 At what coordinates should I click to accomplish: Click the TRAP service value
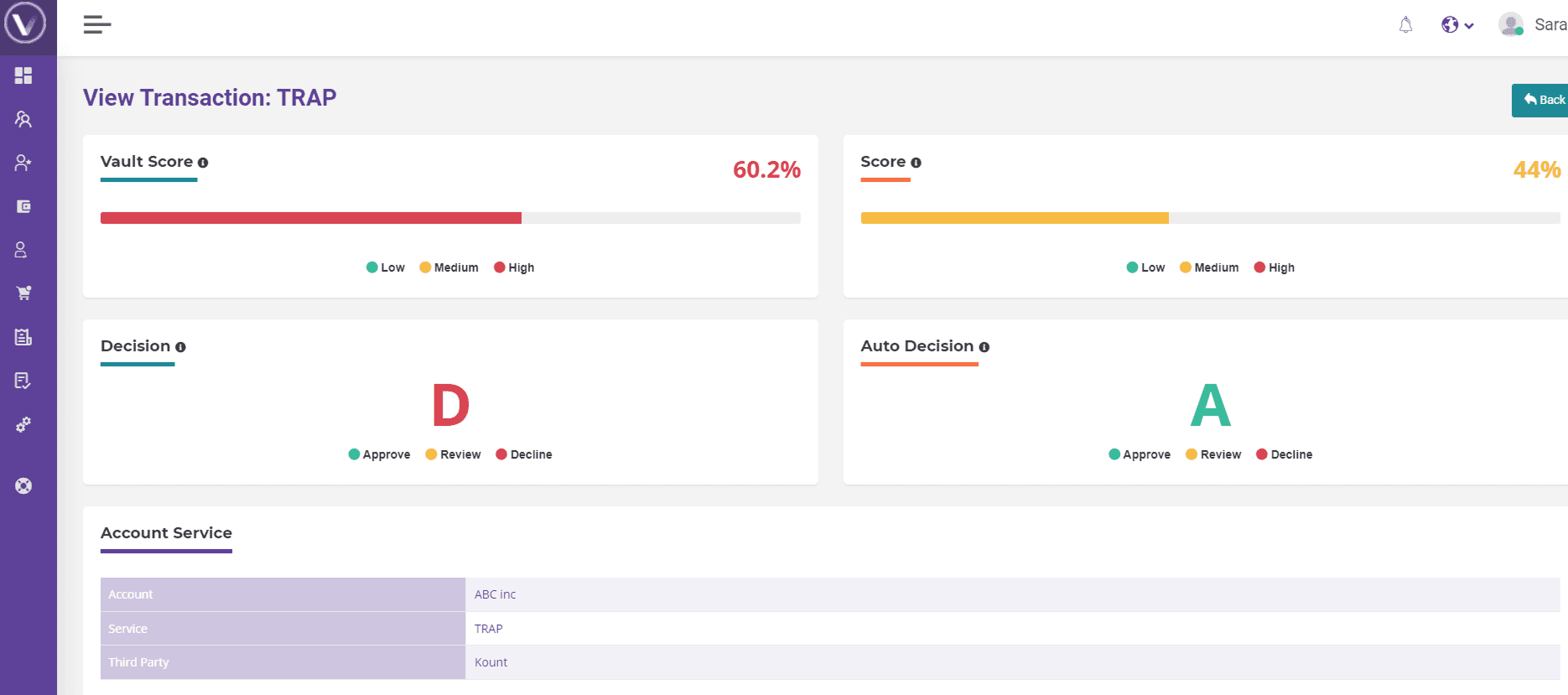click(x=488, y=629)
